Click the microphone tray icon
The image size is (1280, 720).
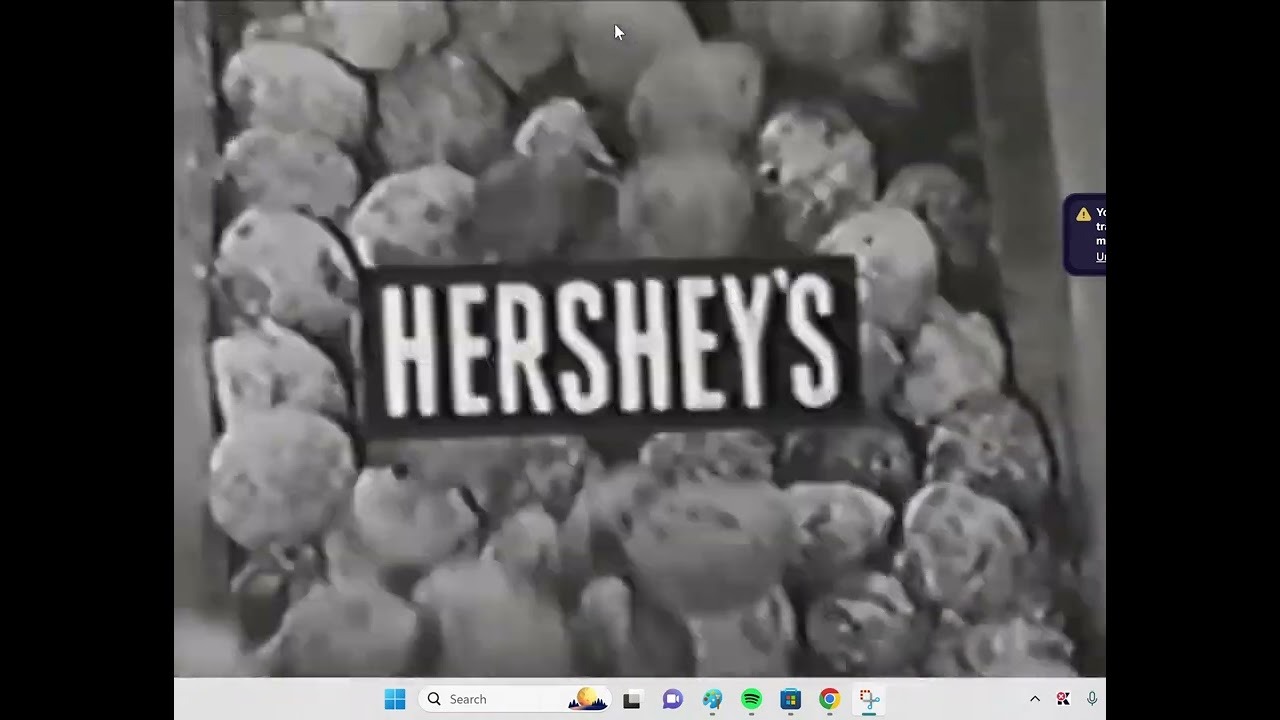1092,699
